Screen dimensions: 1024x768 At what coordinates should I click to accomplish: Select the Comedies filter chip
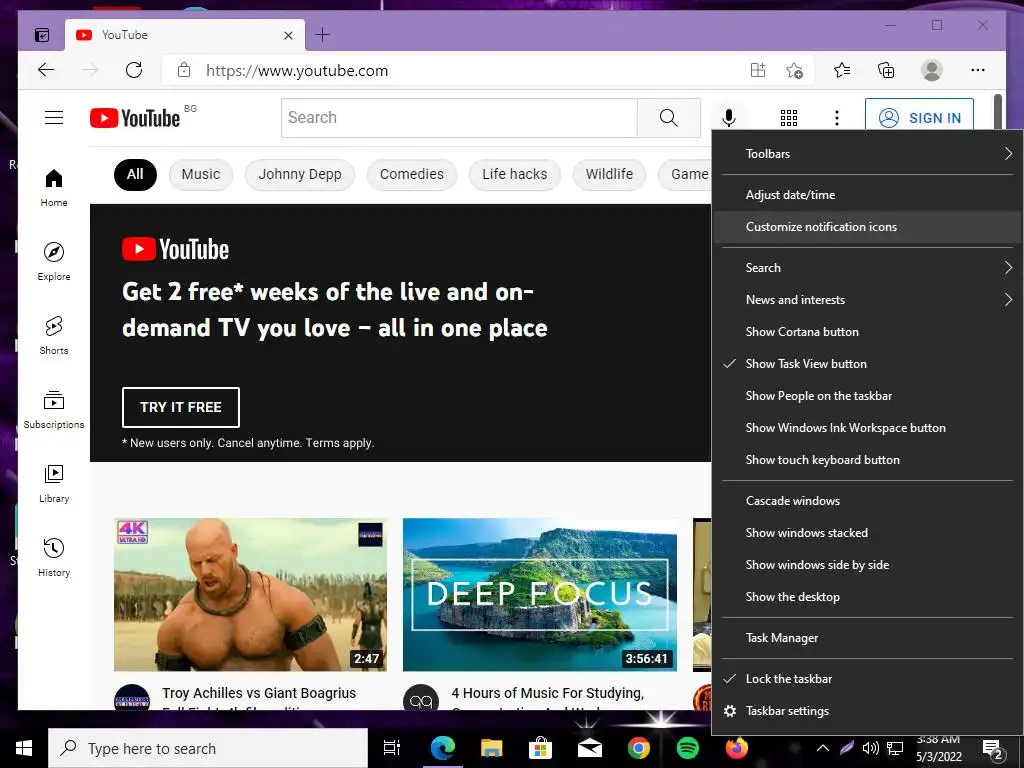pos(411,174)
